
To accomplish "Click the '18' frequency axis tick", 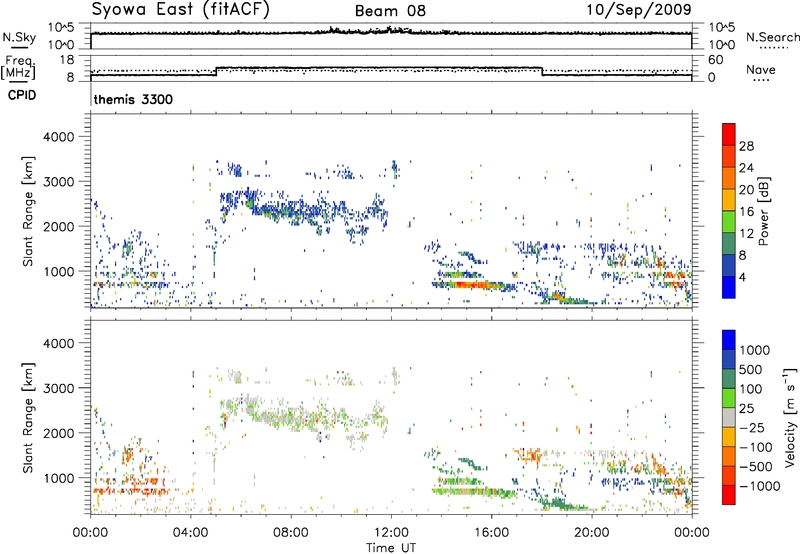I will click(x=66, y=60).
